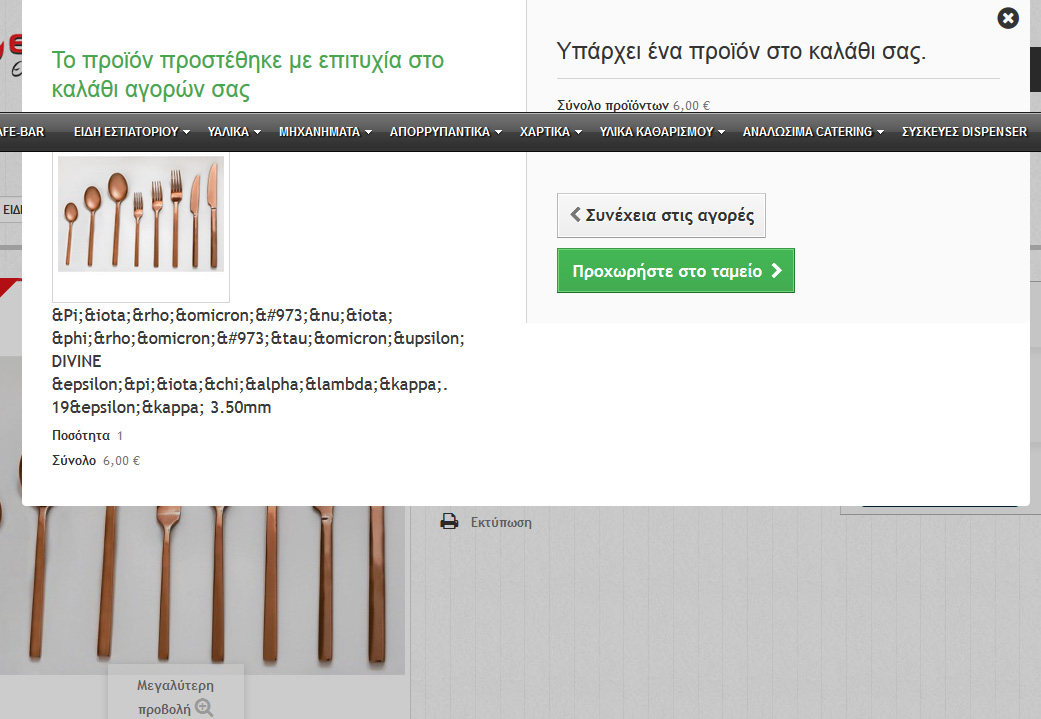Expand the ΕΙΔΗ ΕΣΤΙΑΤΟΡΙΟΥ menu
The image size is (1041, 719).
131,132
